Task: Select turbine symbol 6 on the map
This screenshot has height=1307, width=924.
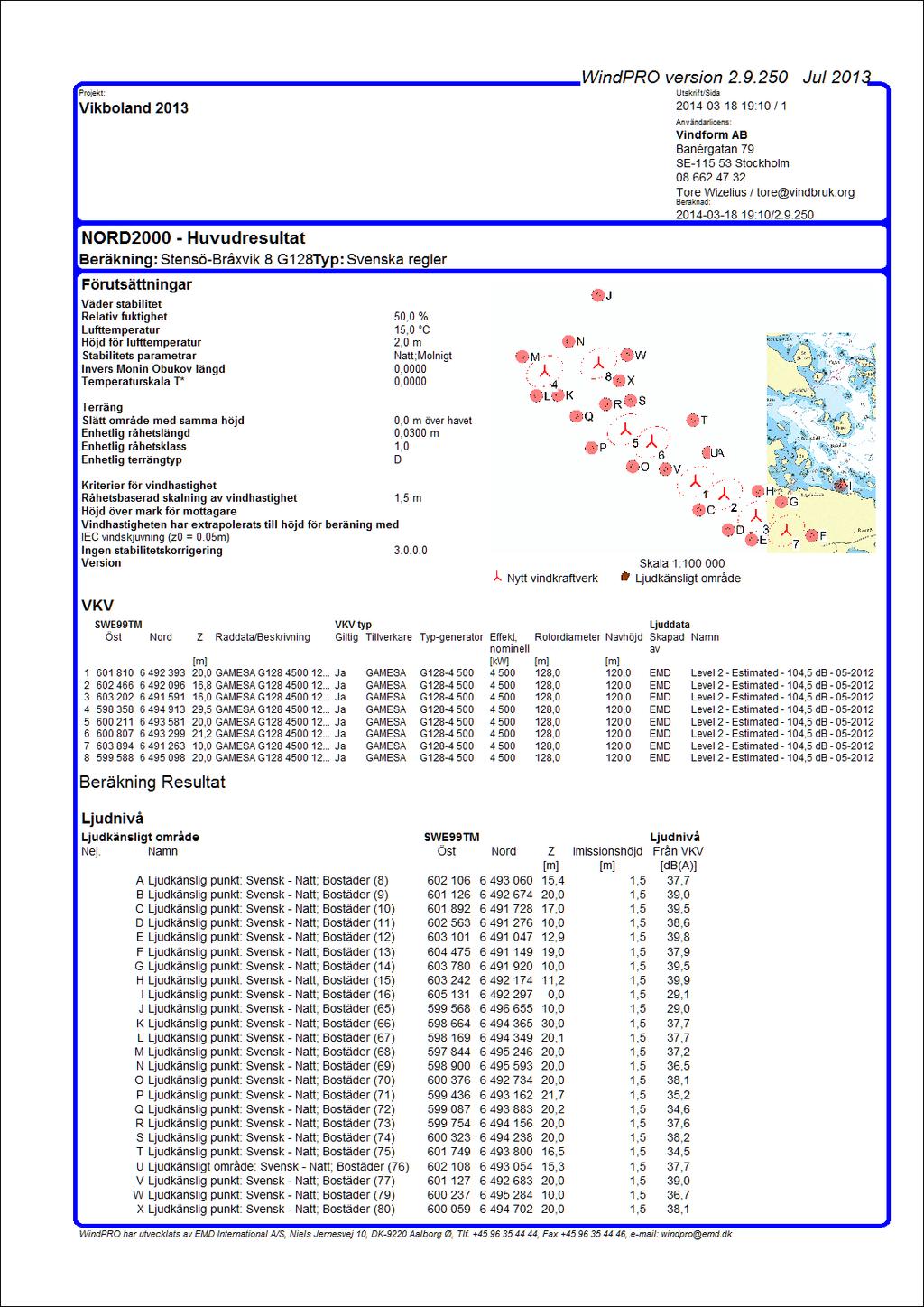Action: point(651,442)
